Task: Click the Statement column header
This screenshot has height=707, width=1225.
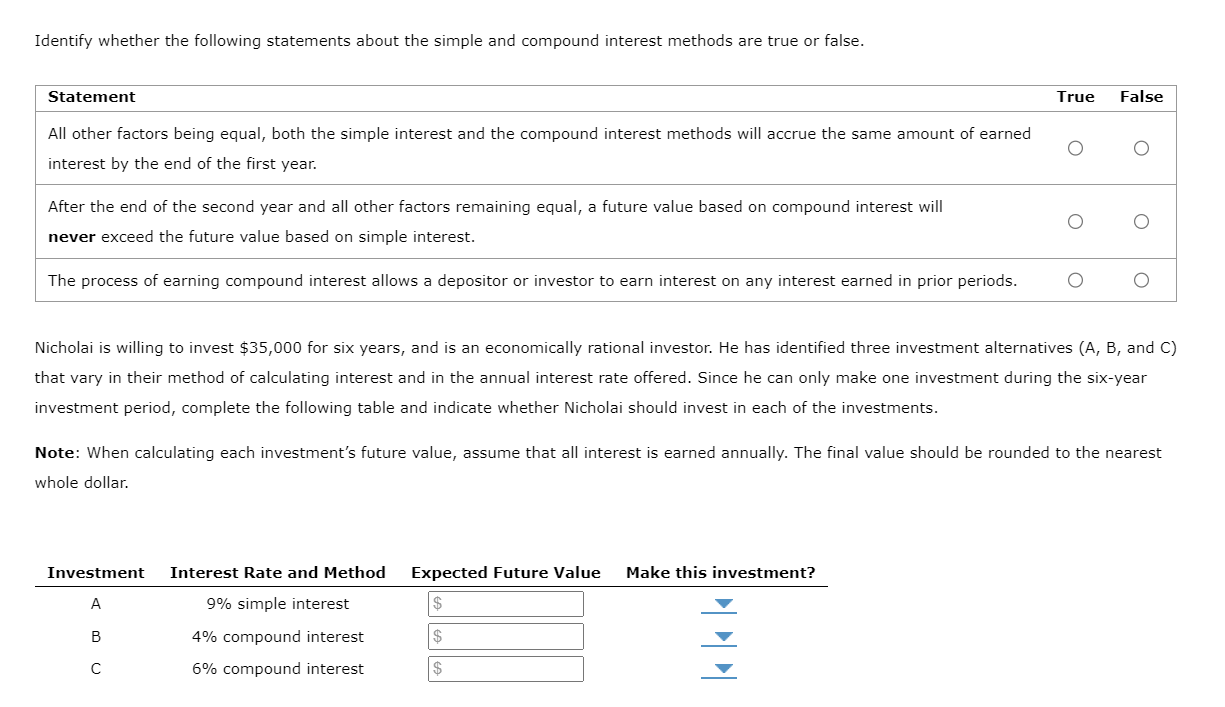Action: 91,96
